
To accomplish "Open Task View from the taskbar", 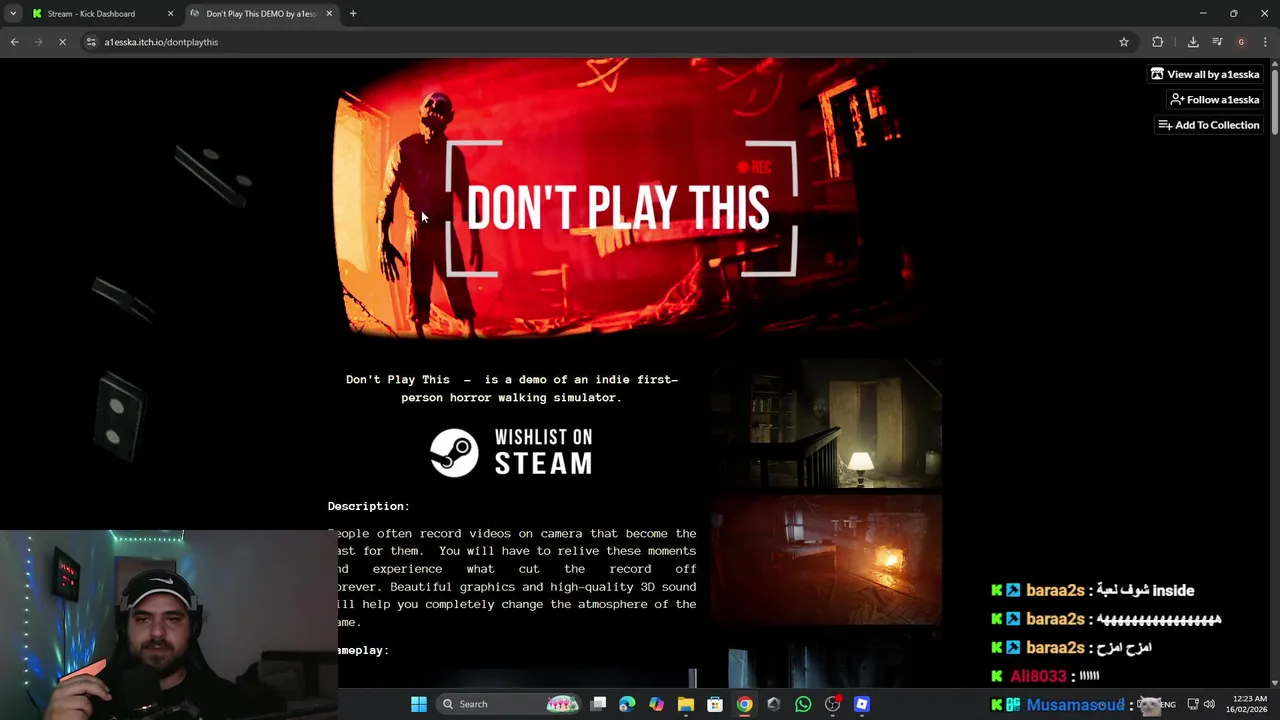I will 598,704.
